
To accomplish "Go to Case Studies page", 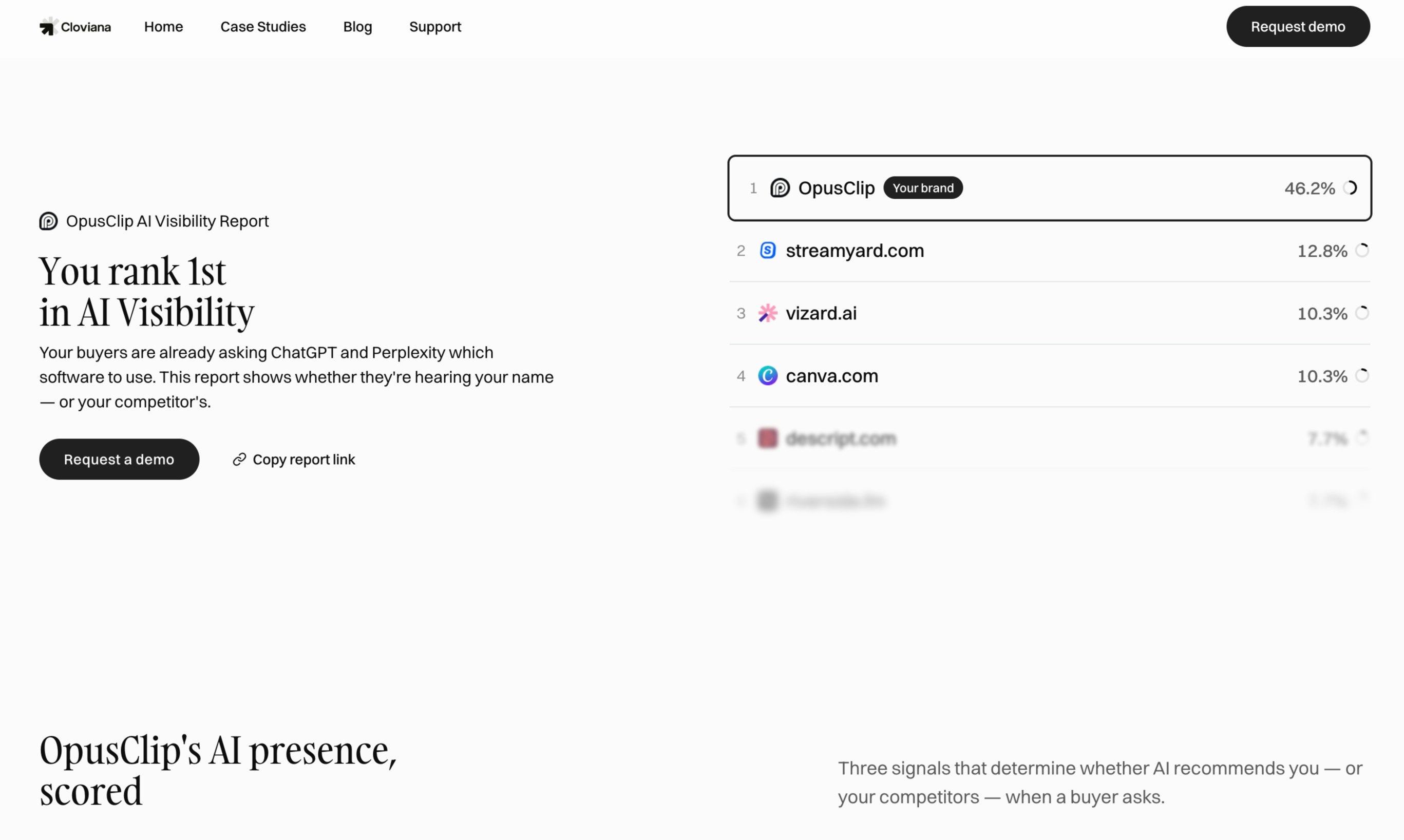I will pos(263,27).
